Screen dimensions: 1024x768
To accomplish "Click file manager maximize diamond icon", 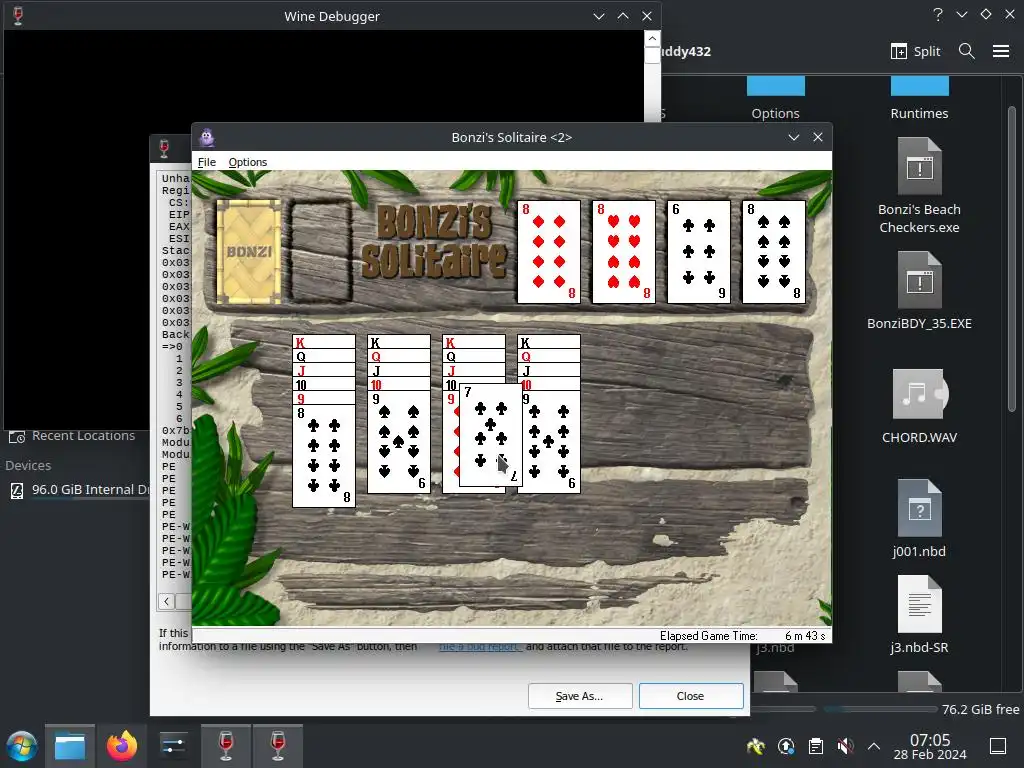I will 986,14.
